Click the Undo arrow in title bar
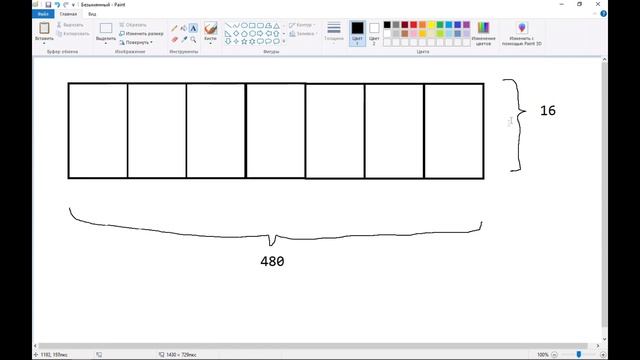640x360 pixels. pyautogui.click(x=57, y=4)
